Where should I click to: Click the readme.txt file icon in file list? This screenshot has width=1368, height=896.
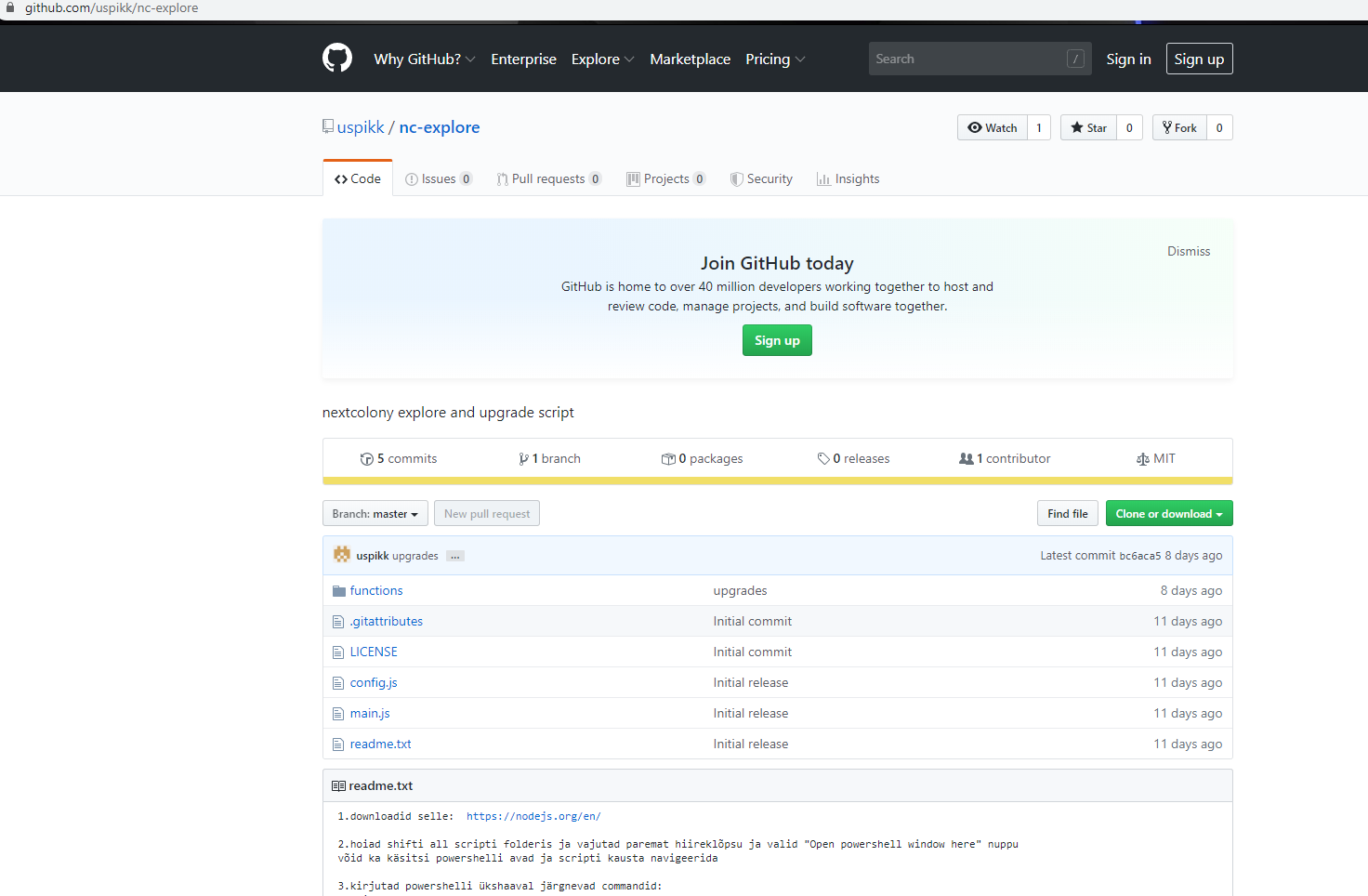click(x=338, y=744)
